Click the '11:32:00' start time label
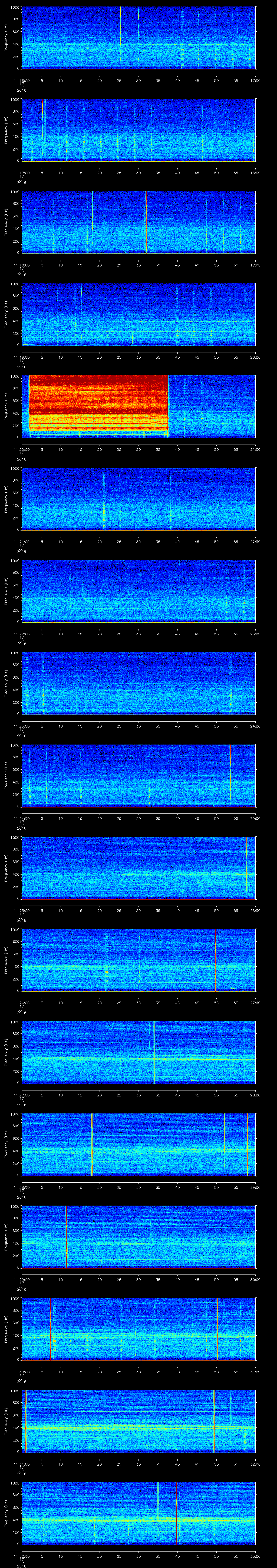This screenshot has height=1568, width=277. 21,1556
